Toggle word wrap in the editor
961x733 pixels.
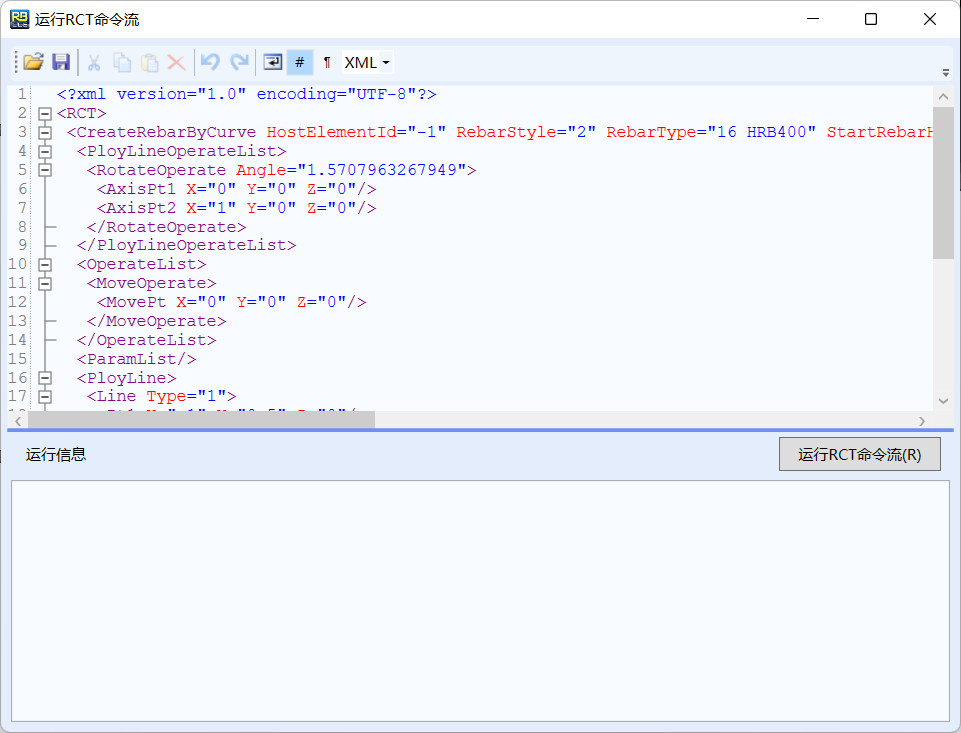(272, 62)
